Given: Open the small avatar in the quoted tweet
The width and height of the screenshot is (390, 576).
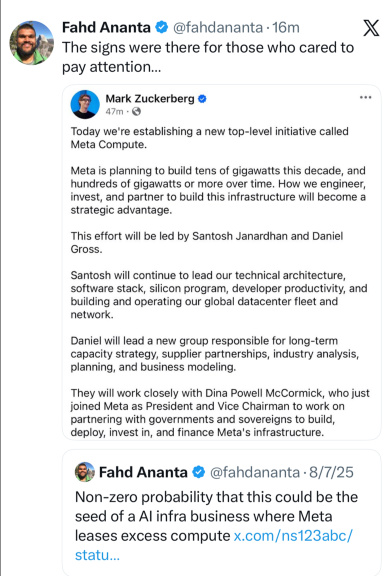Looking at the screenshot, I should coord(85,472).
